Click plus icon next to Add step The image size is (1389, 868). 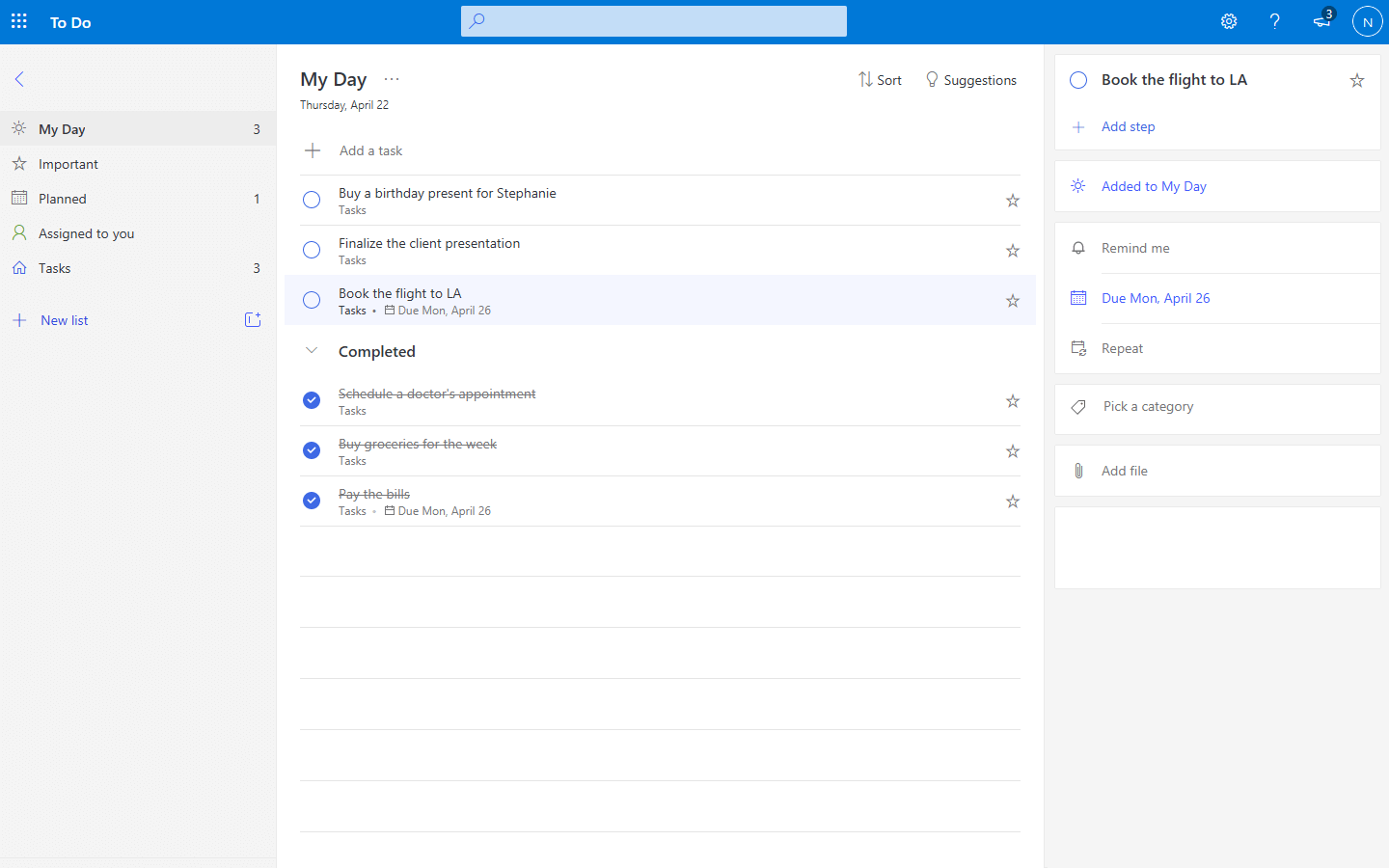click(x=1078, y=127)
